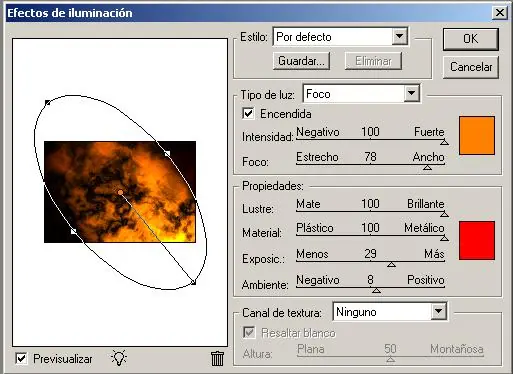Viewport: 513px width, 374px height.
Task: Click the Material value 100
Action: coord(370,228)
